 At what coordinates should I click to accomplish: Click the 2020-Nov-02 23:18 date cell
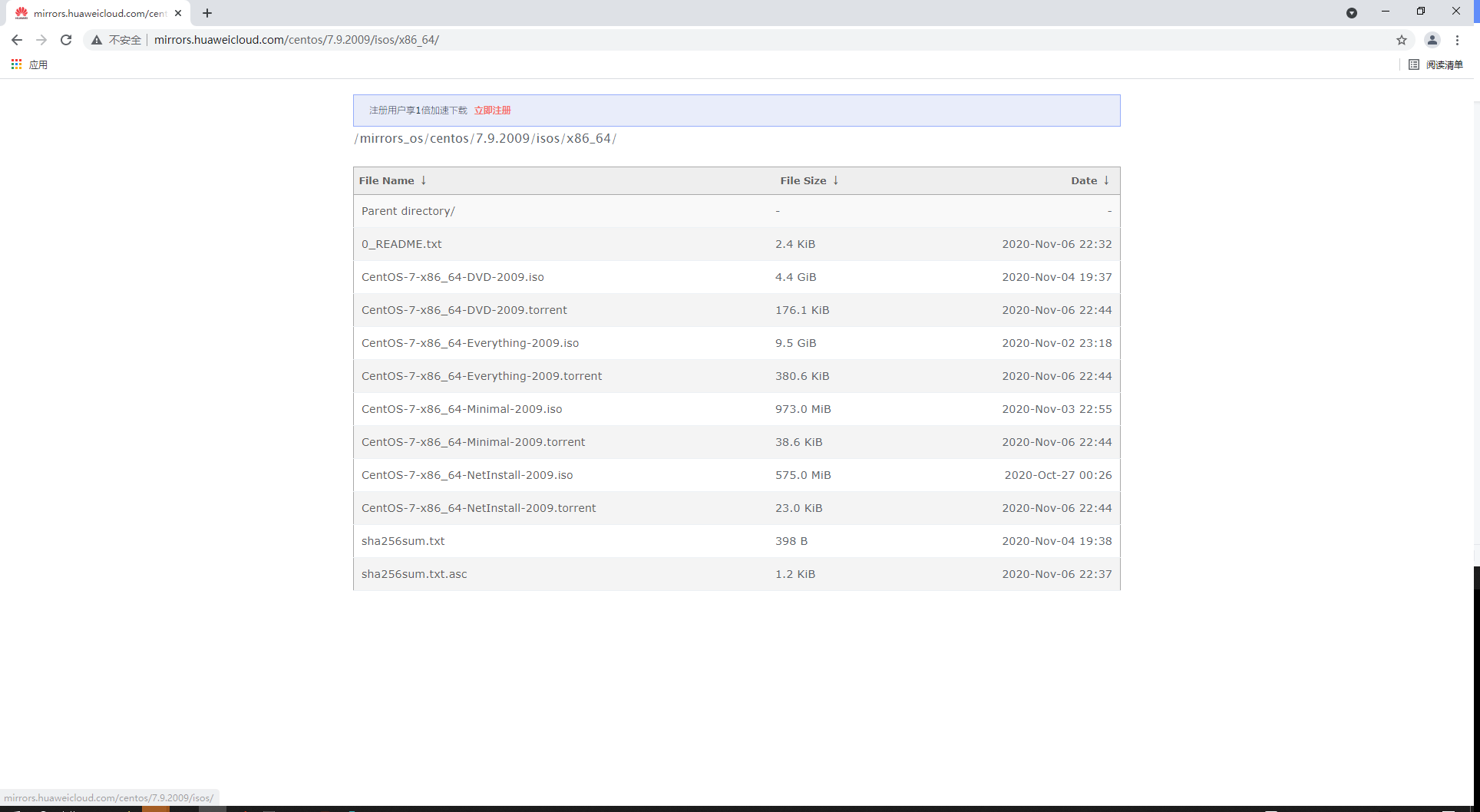[1057, 343]
